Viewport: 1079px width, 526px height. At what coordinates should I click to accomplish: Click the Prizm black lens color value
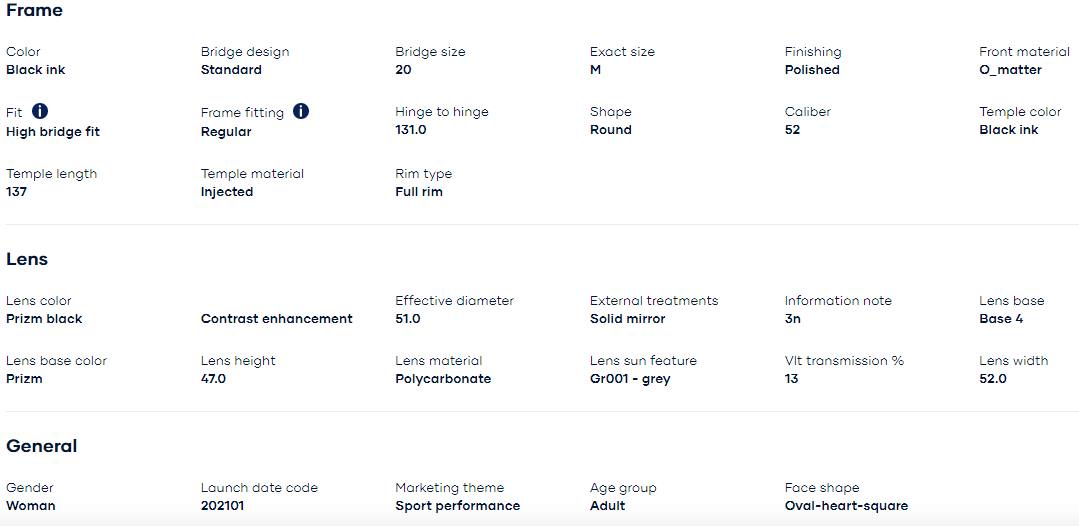44,319
